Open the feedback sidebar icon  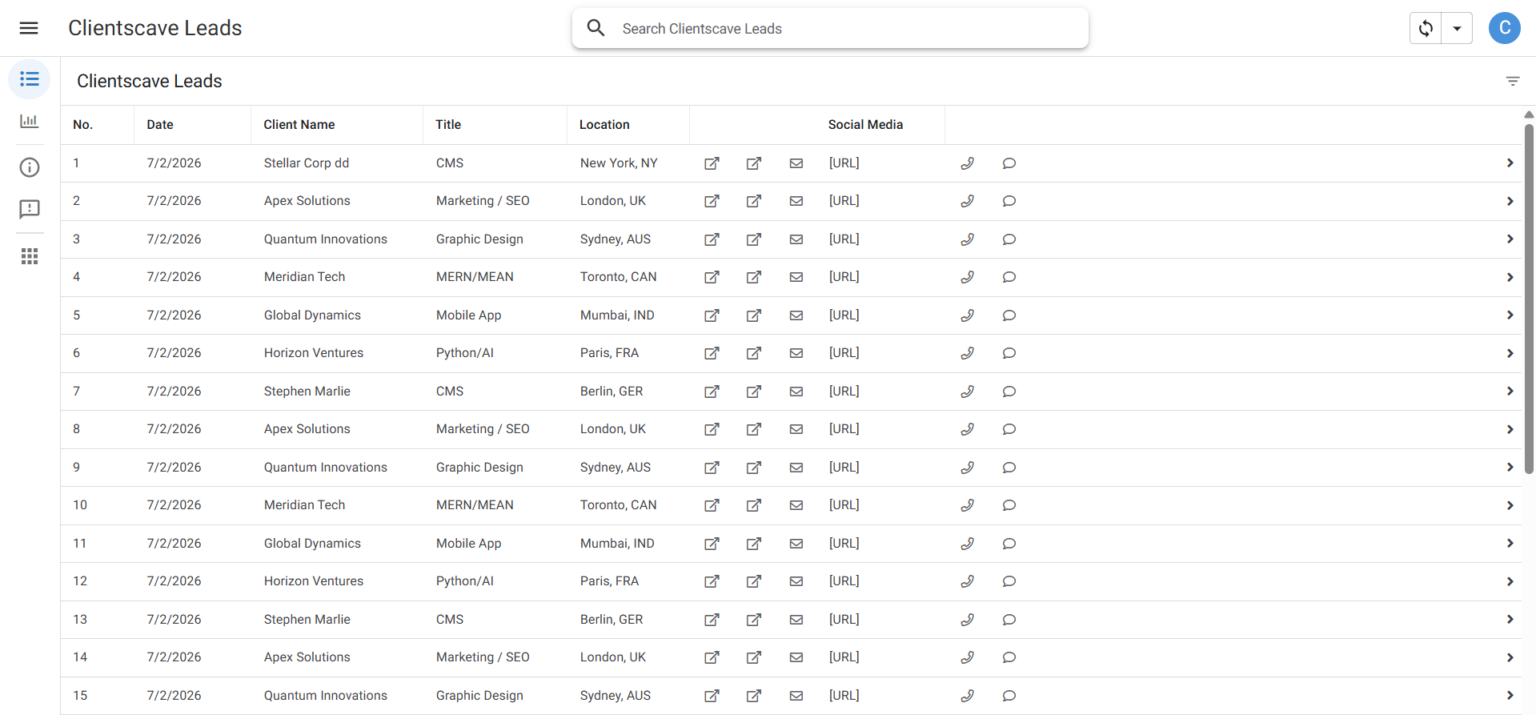(x=29, y=209)
